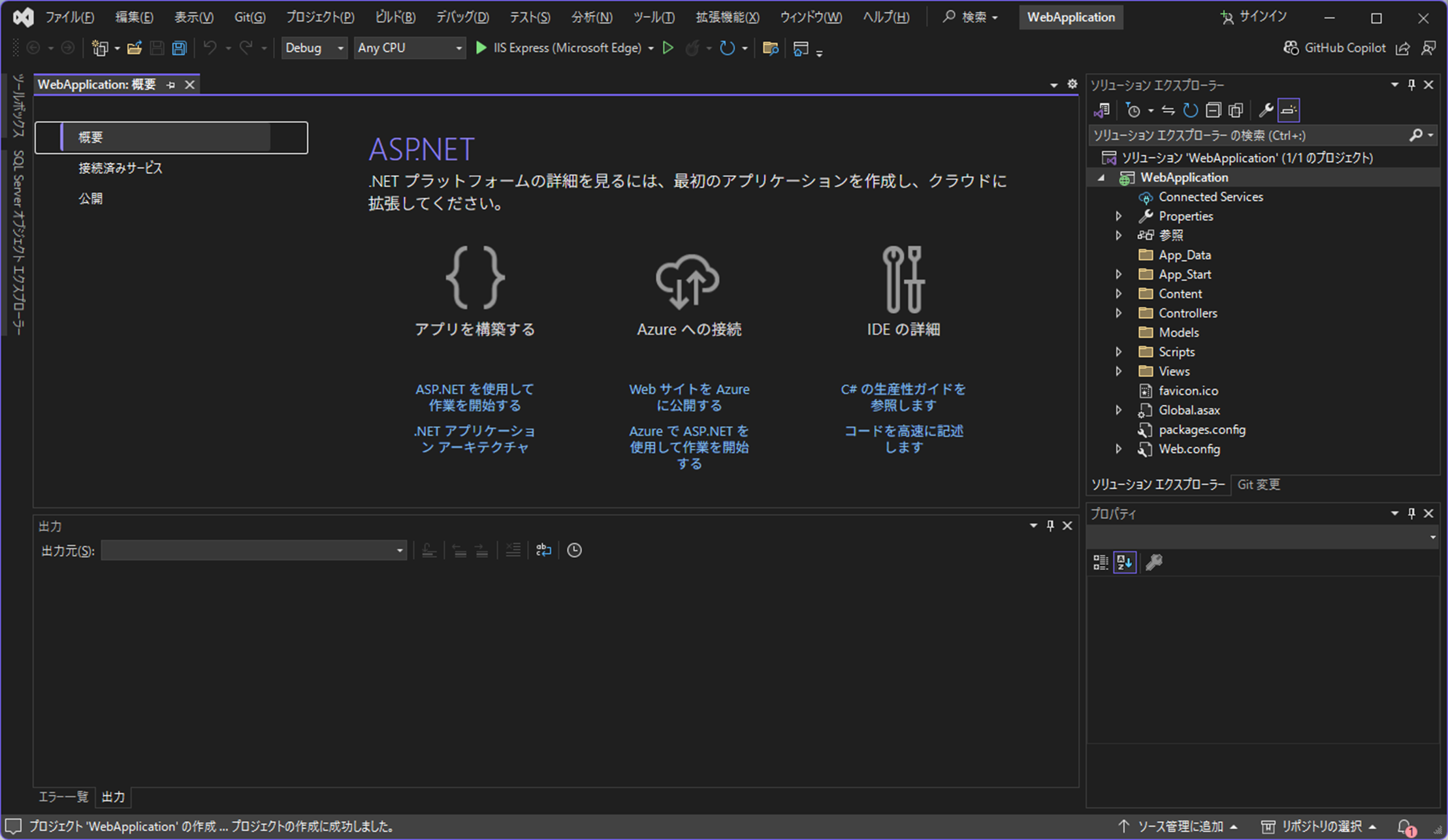Image resolution: width=1448 pixels, height=840 pixels.
Task: Open the Debug configuration dropdown
Action: (314, 48)
